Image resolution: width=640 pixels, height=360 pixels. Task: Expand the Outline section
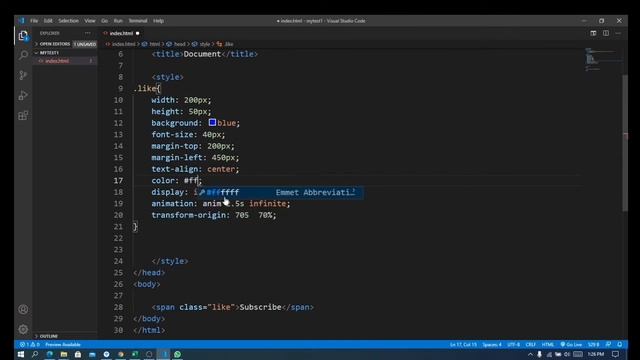(x=49, y=336)
